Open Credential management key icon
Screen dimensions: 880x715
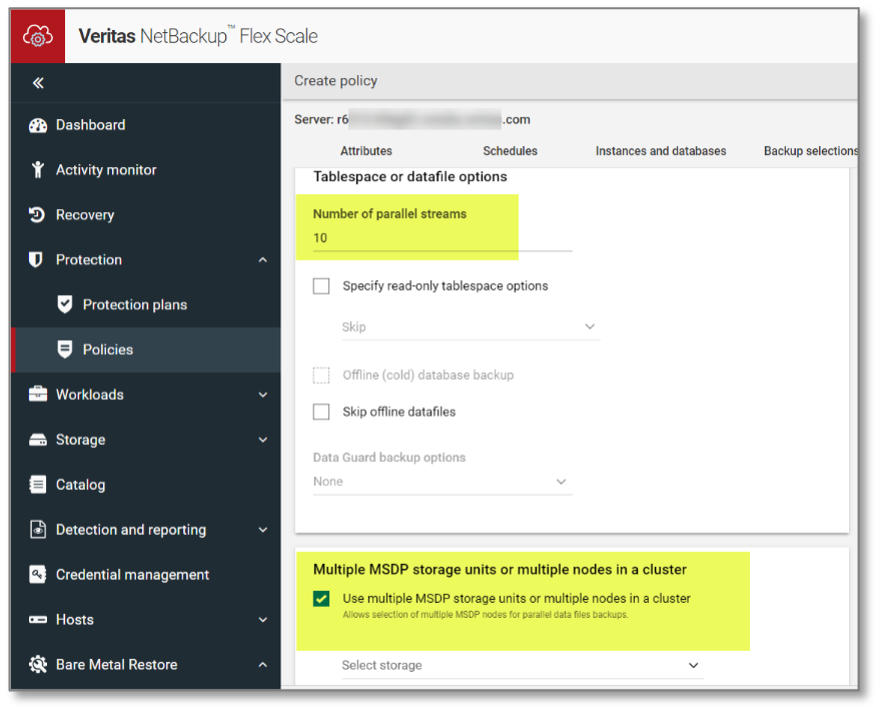(38, 575)
